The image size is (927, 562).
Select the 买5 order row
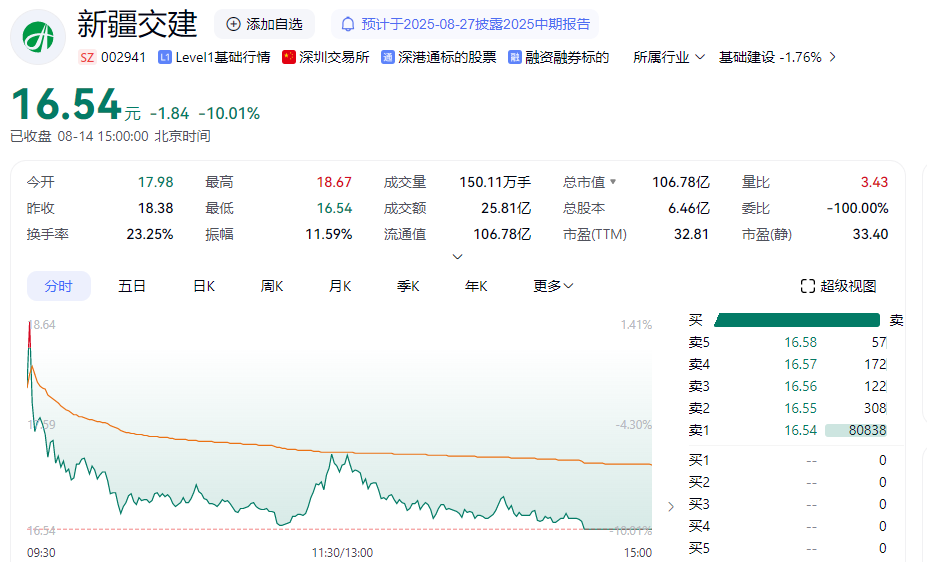(787, 548)
